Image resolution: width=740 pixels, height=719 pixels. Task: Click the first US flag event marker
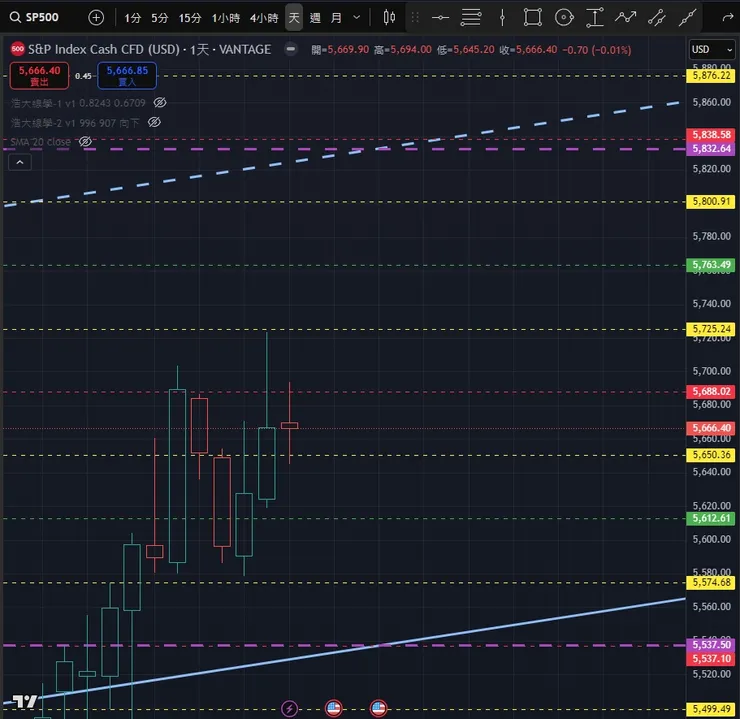coord(334,709)
